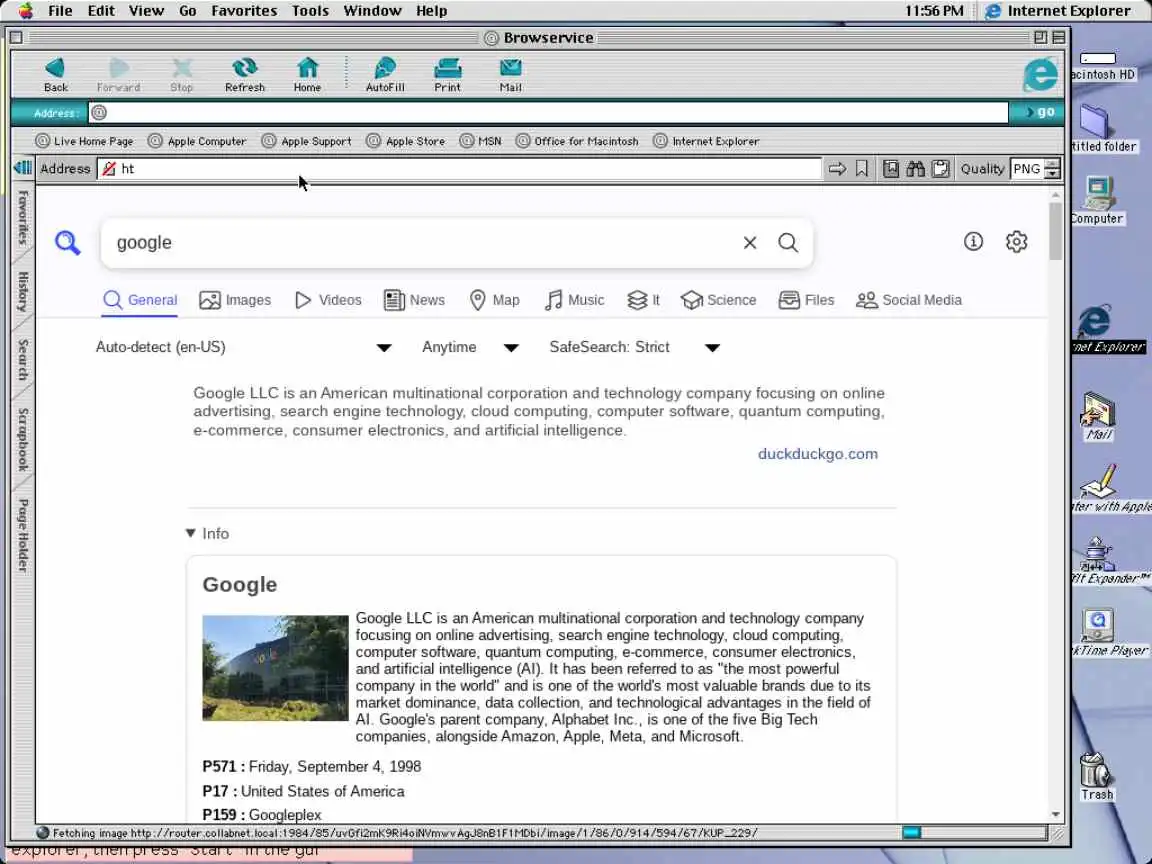1152x864 pixels.
Task: Collapse the Info disclosure triangle
Action: (x=190, y=533)
